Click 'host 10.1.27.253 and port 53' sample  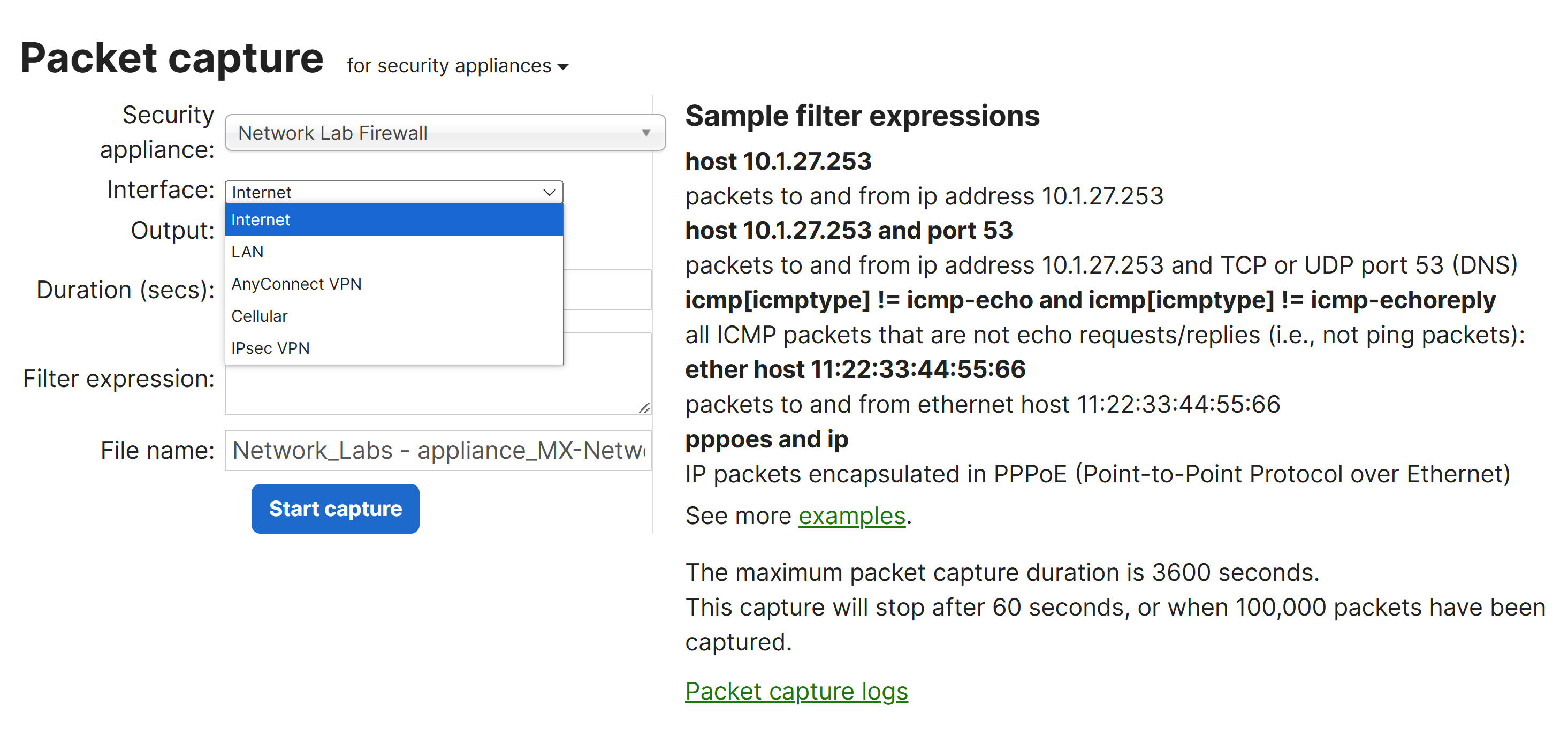848,231
